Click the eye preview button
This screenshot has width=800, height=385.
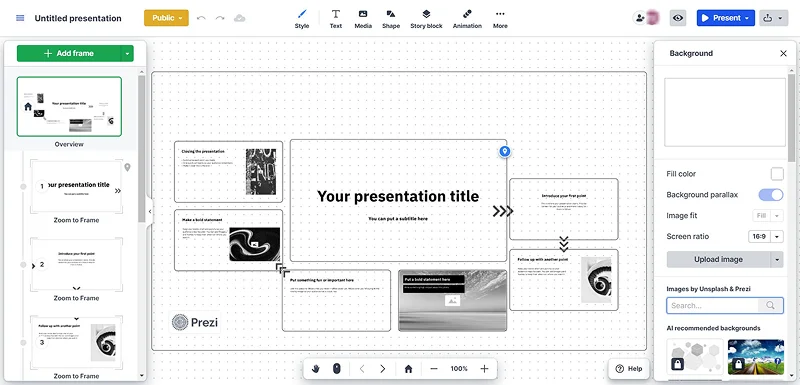pos(678,18)
